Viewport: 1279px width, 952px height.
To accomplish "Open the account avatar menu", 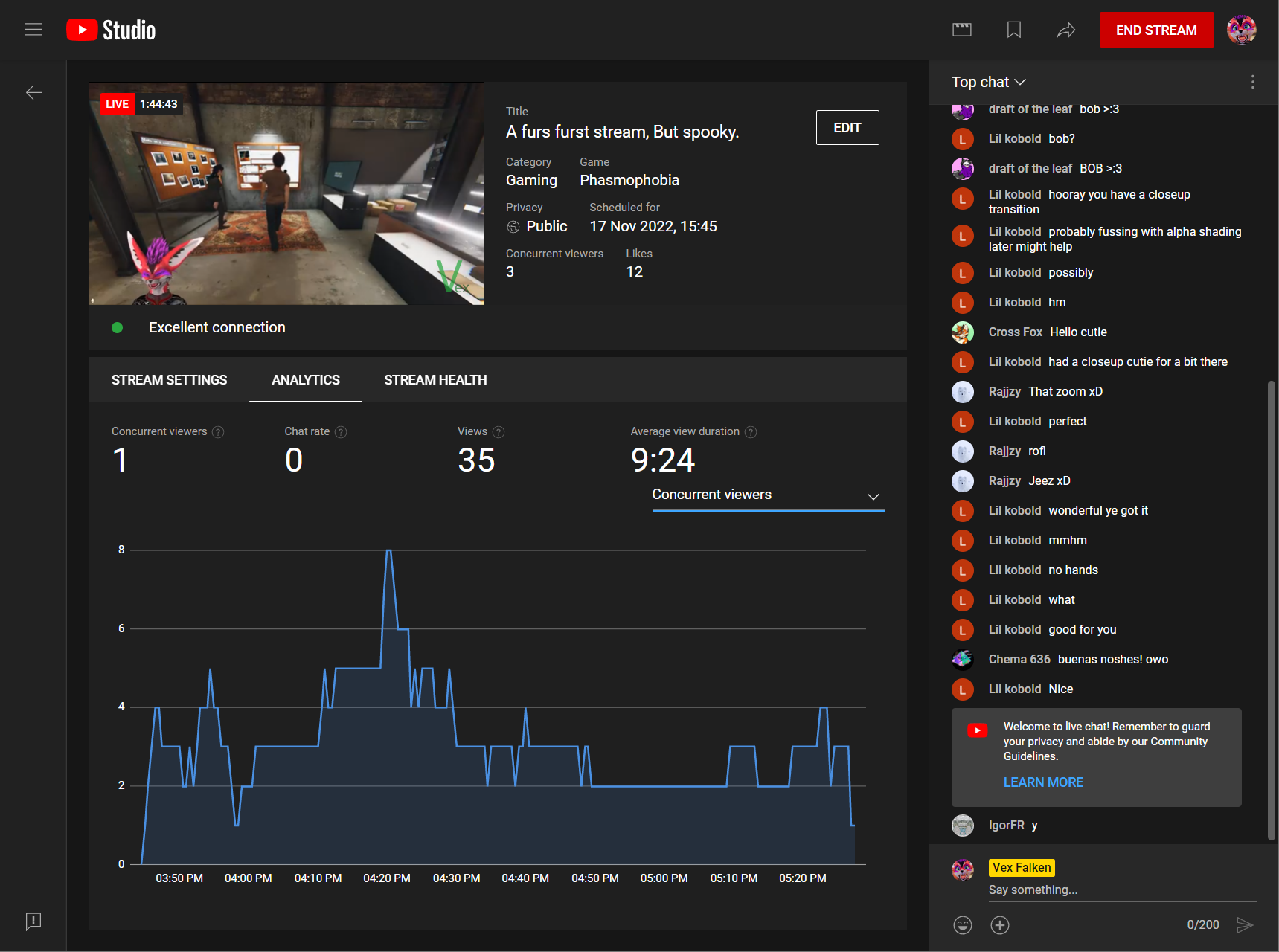I will coord(1241,30).
